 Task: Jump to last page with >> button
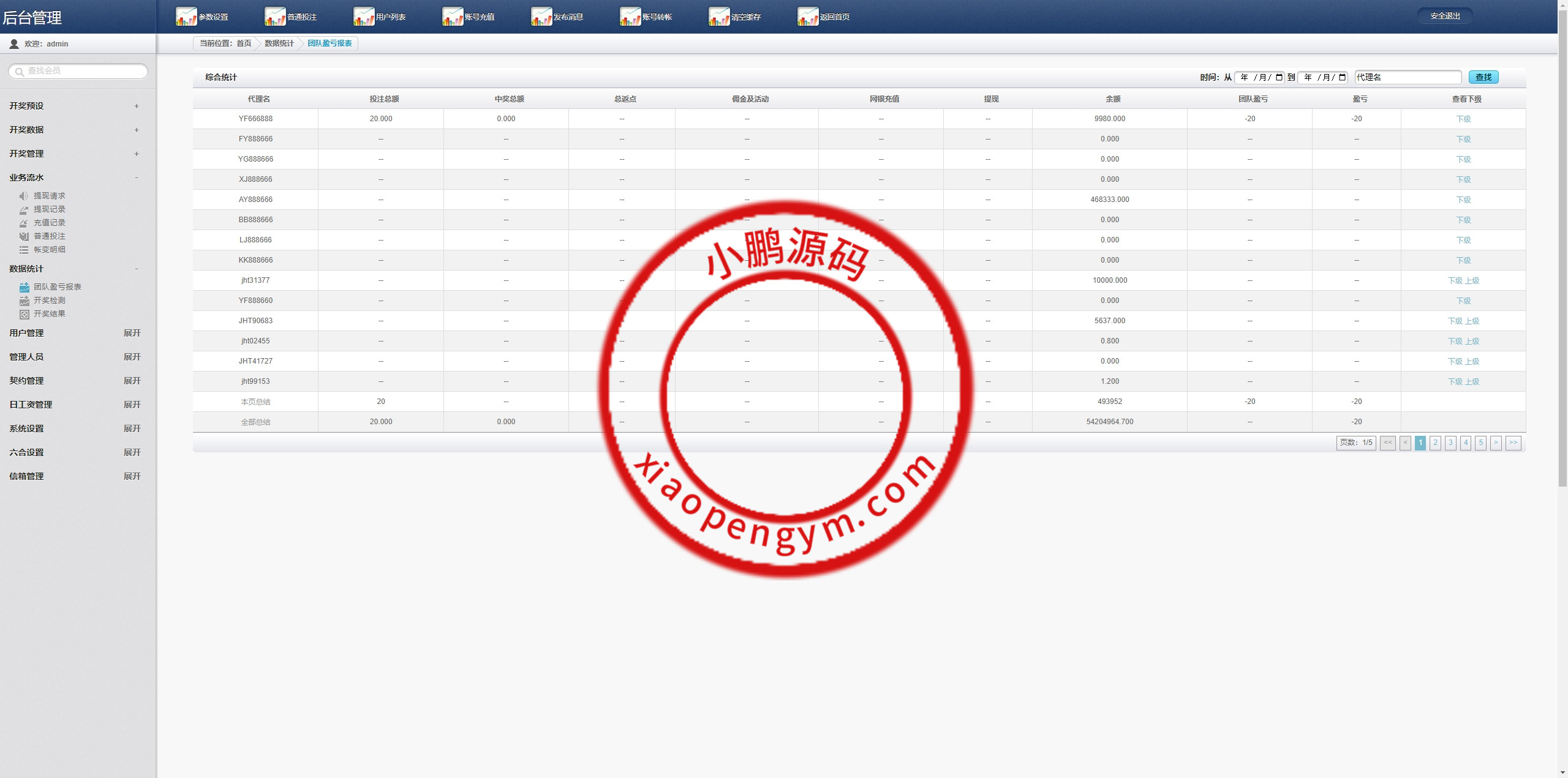click(1513, 443)
